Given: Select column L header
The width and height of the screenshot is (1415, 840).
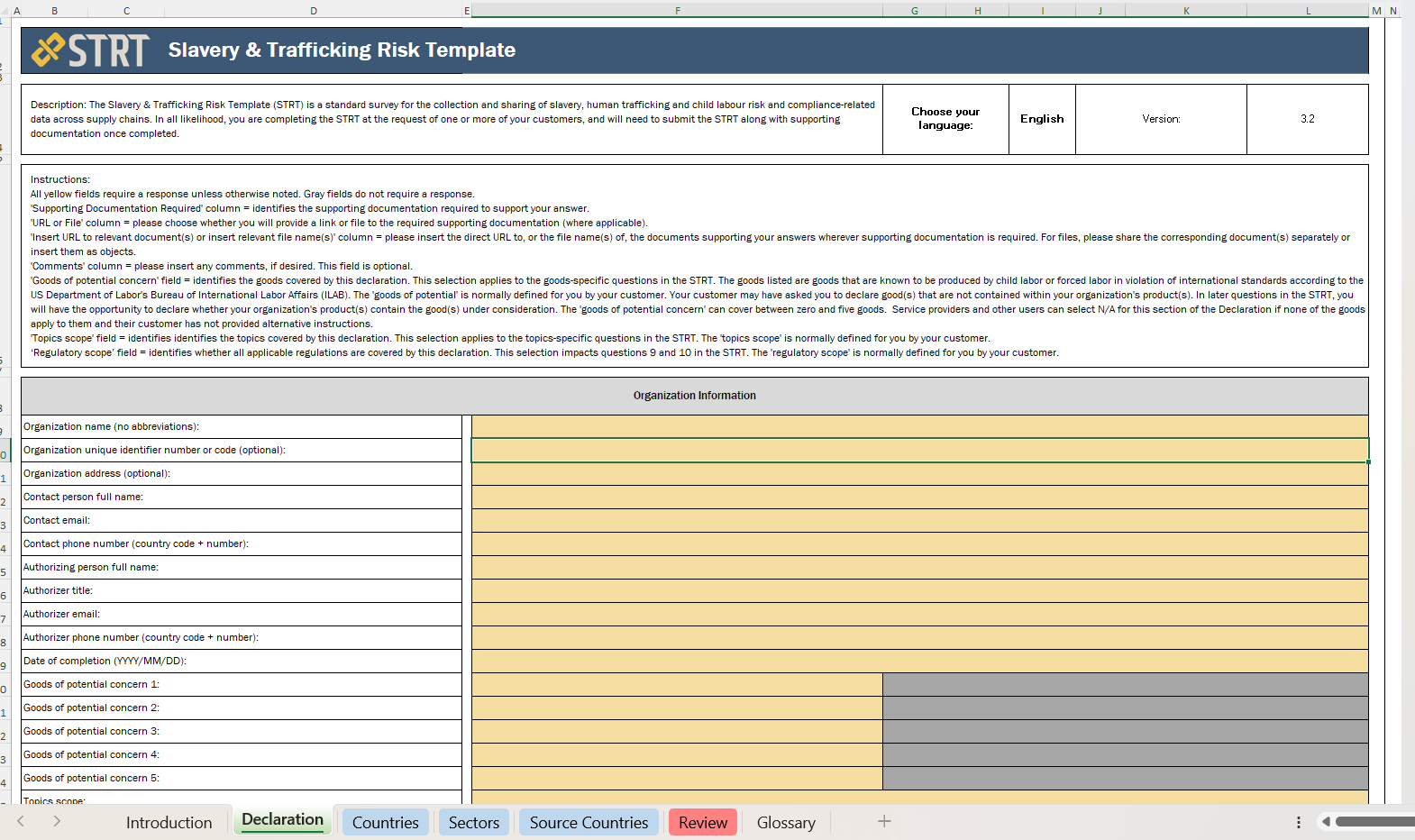Looking at the screenshot, I should pyautogui.click(x=1308, y=11).
